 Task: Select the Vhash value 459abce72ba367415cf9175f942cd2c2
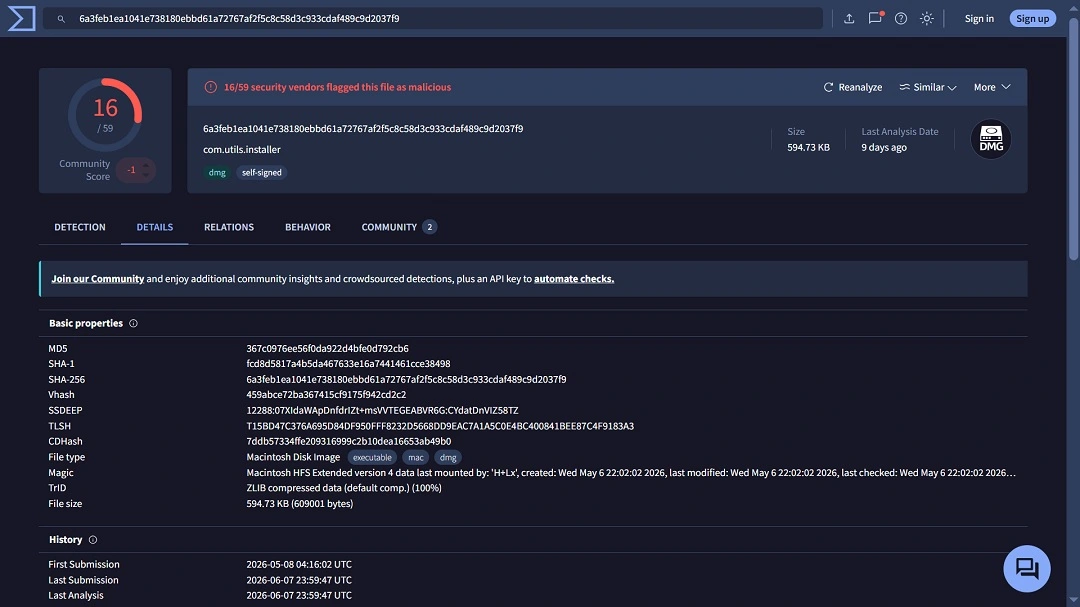pos(326,394)
